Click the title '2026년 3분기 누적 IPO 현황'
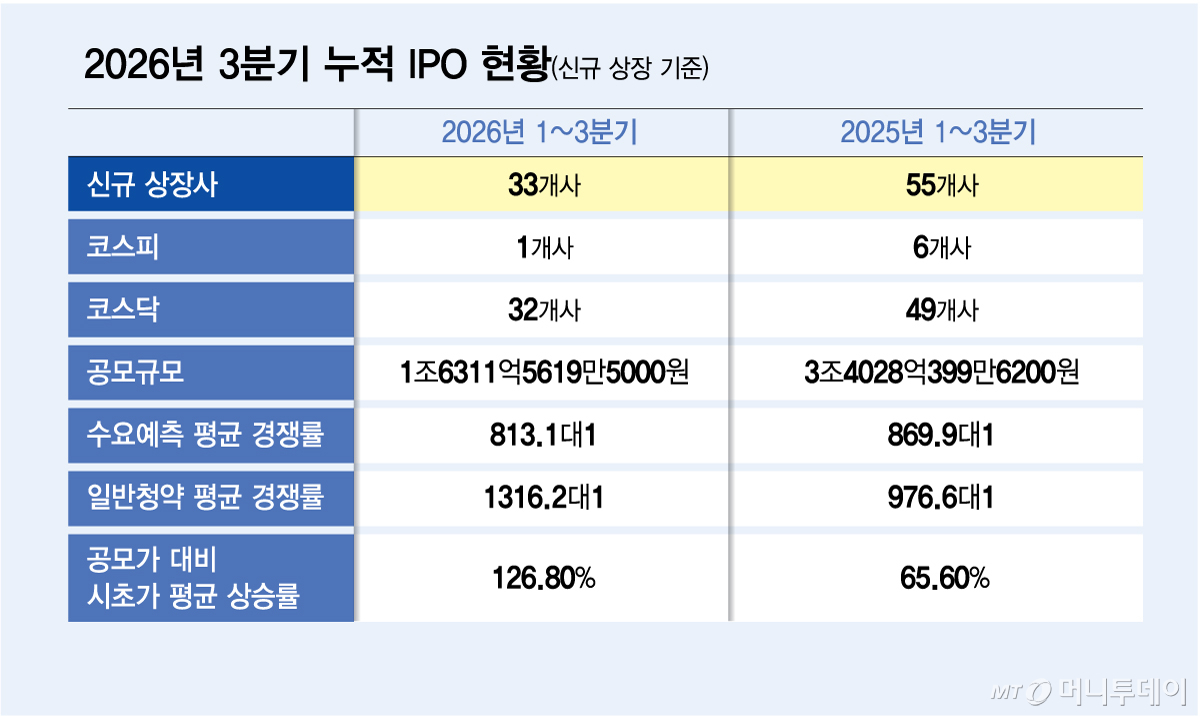Viewport: 1200px width, 716px height. (318, 64)
